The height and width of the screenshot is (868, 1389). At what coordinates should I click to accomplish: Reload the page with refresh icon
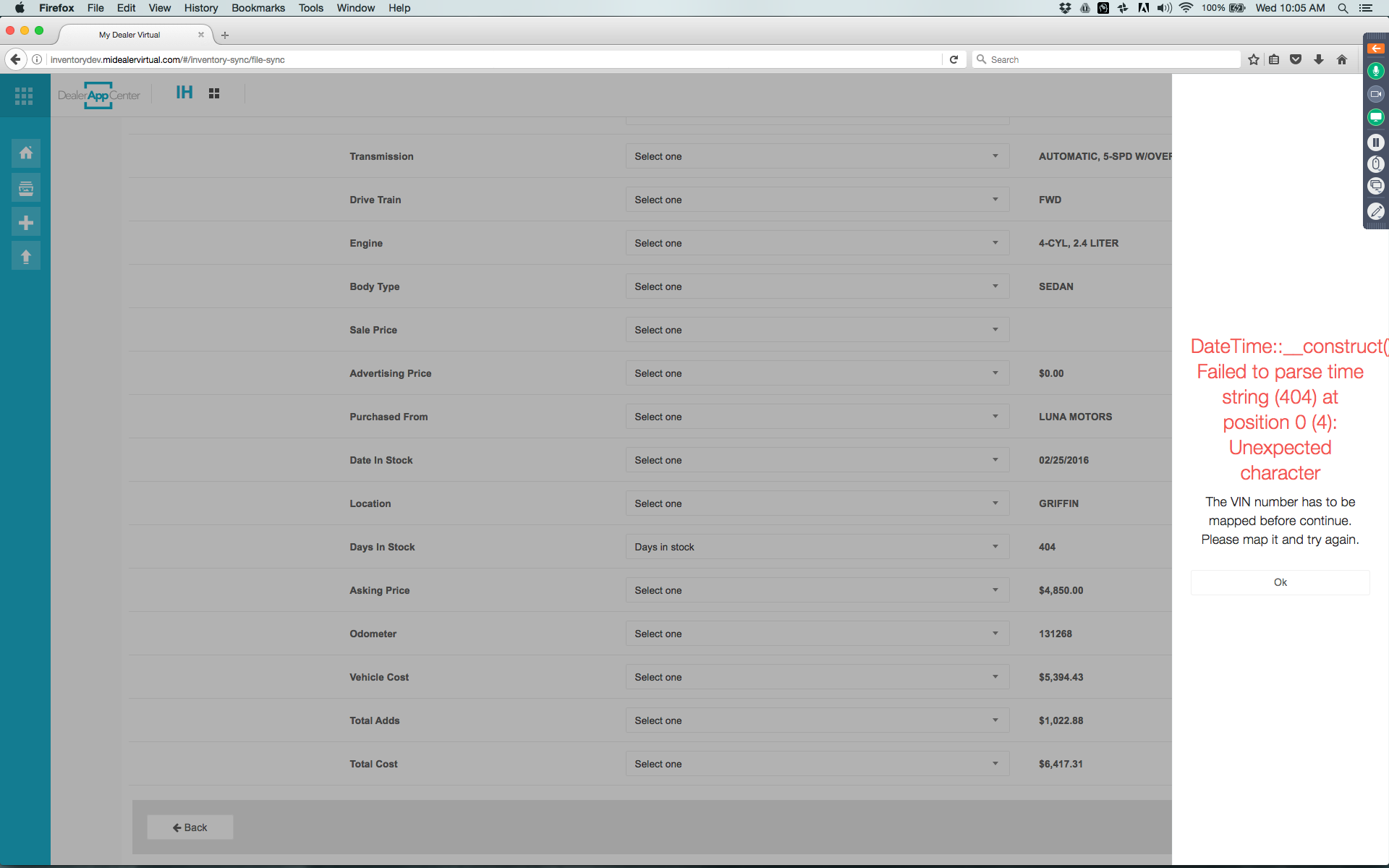[954, 59]
